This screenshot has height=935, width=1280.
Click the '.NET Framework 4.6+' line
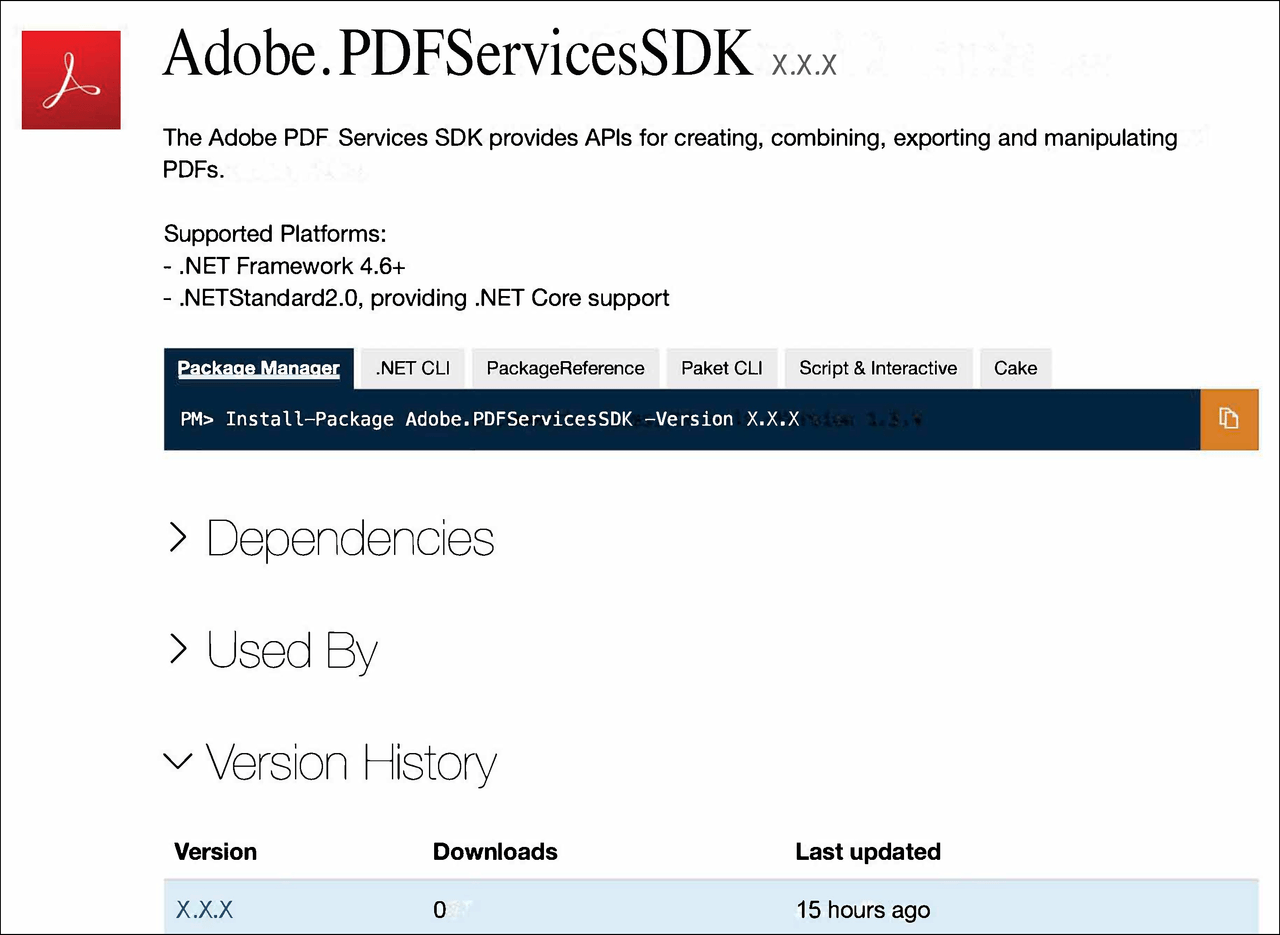[284, 266]
